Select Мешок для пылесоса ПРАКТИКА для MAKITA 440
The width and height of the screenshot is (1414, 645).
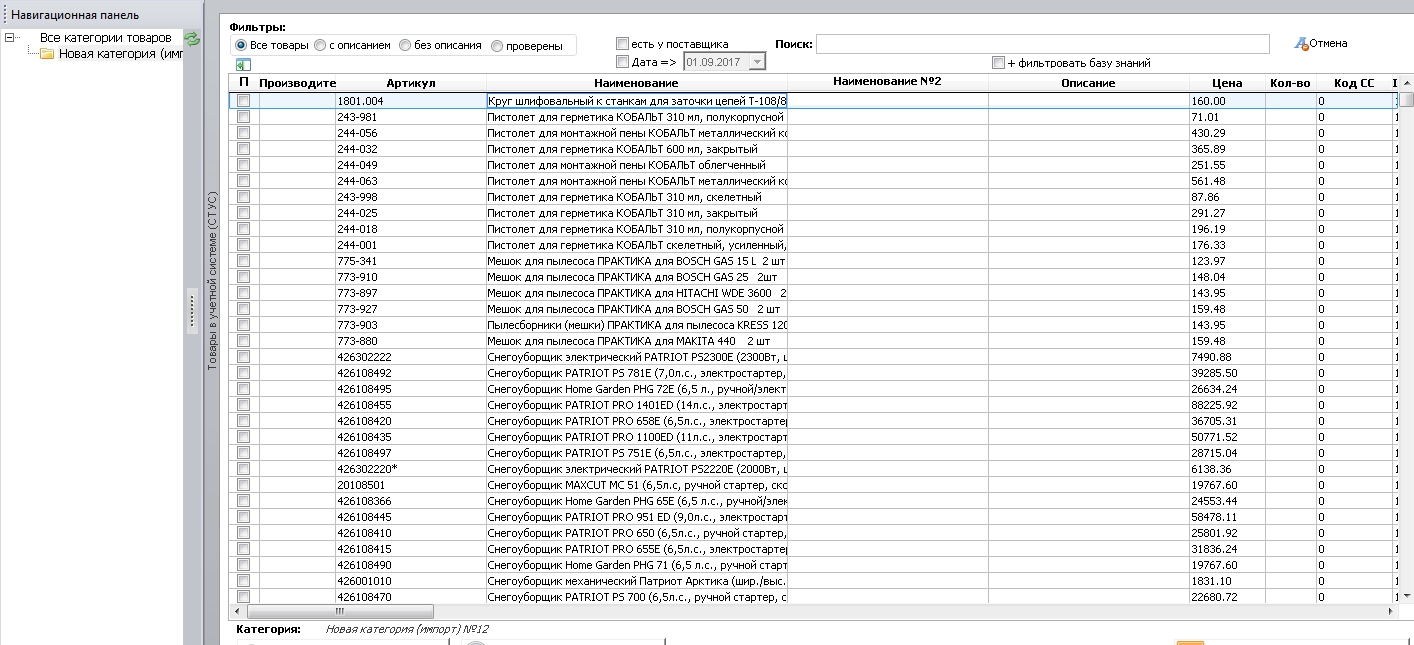tap(637, 341)
